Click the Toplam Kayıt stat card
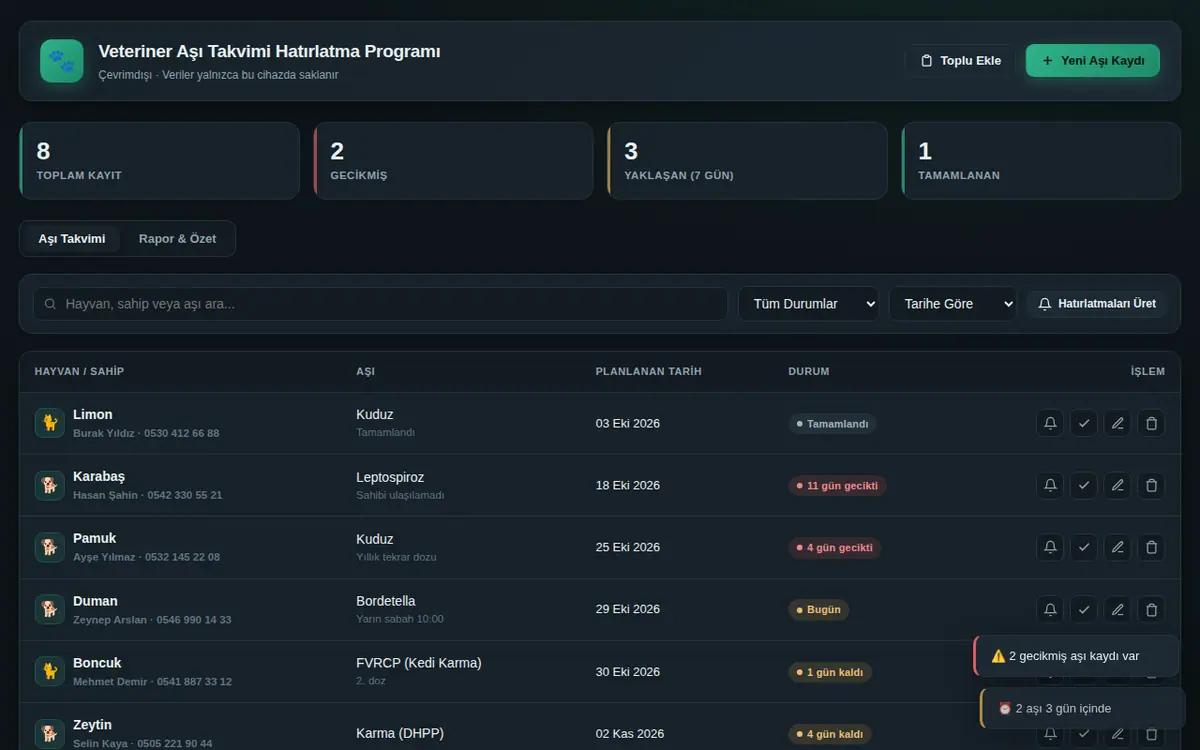This screenshot has width=1200, height=750. pos(160,161)
